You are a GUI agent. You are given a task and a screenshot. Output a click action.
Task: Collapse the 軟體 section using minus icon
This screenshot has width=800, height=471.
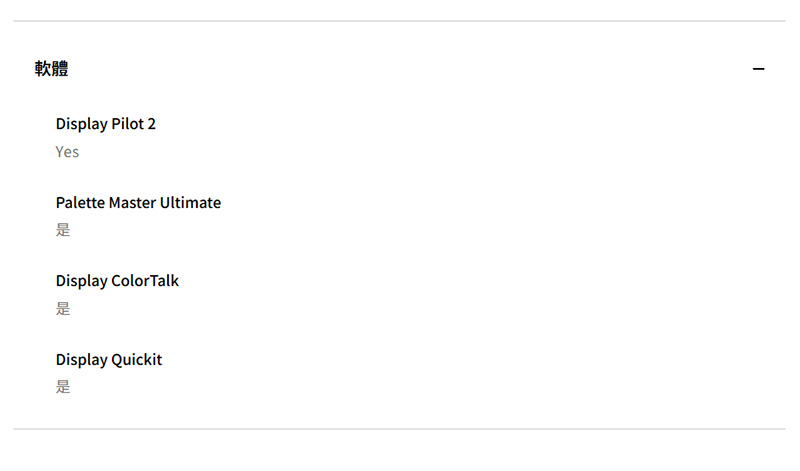click(758, 69)
